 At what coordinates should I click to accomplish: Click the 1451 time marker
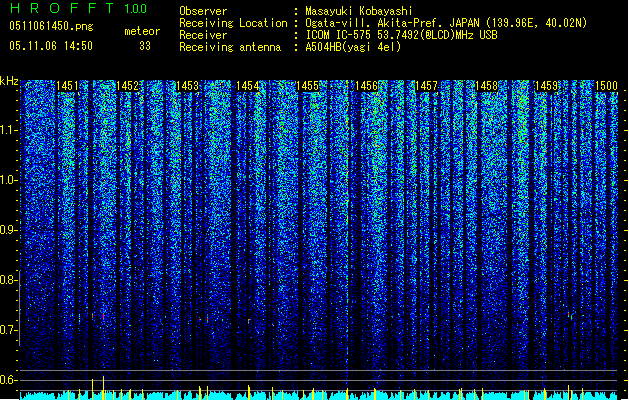(x=67, y=86)
